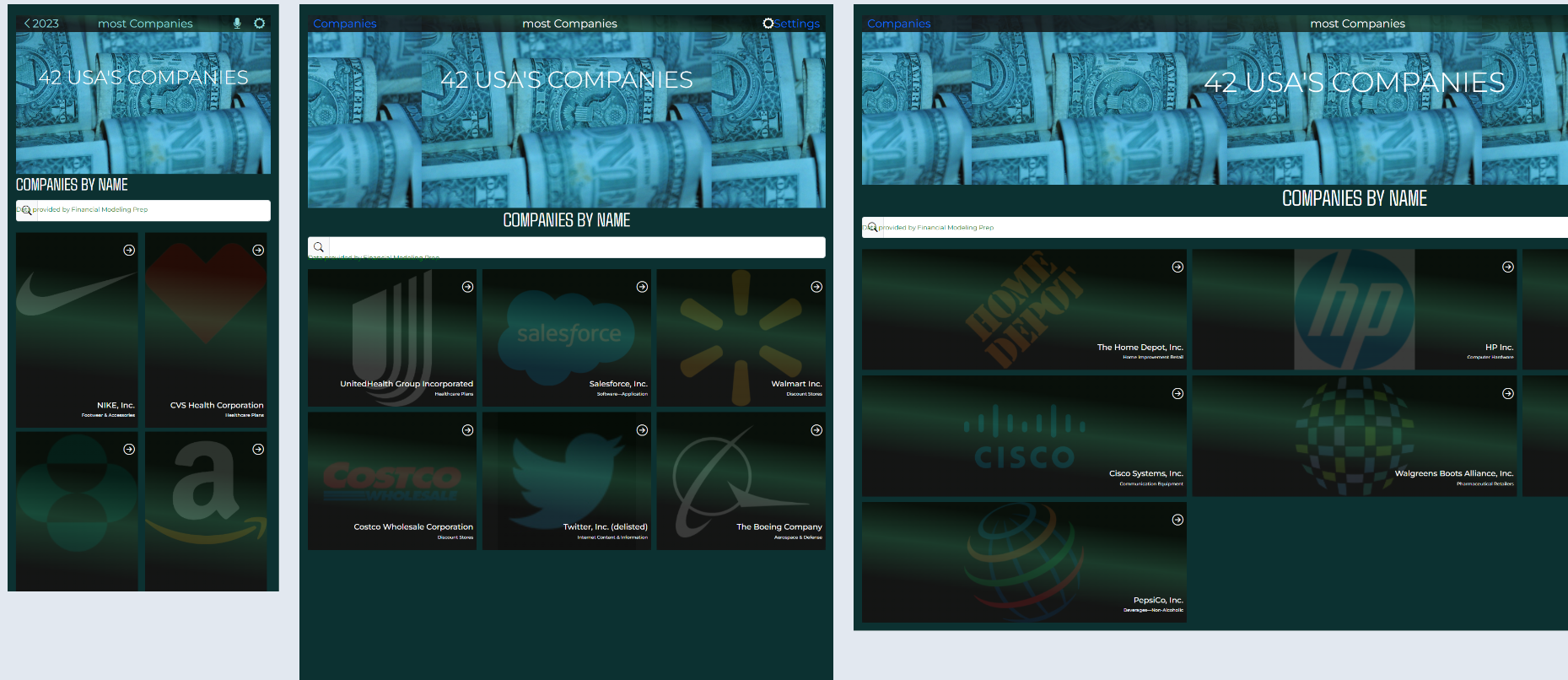Click the arrow icon on the Salesforce card

(642, 287)
